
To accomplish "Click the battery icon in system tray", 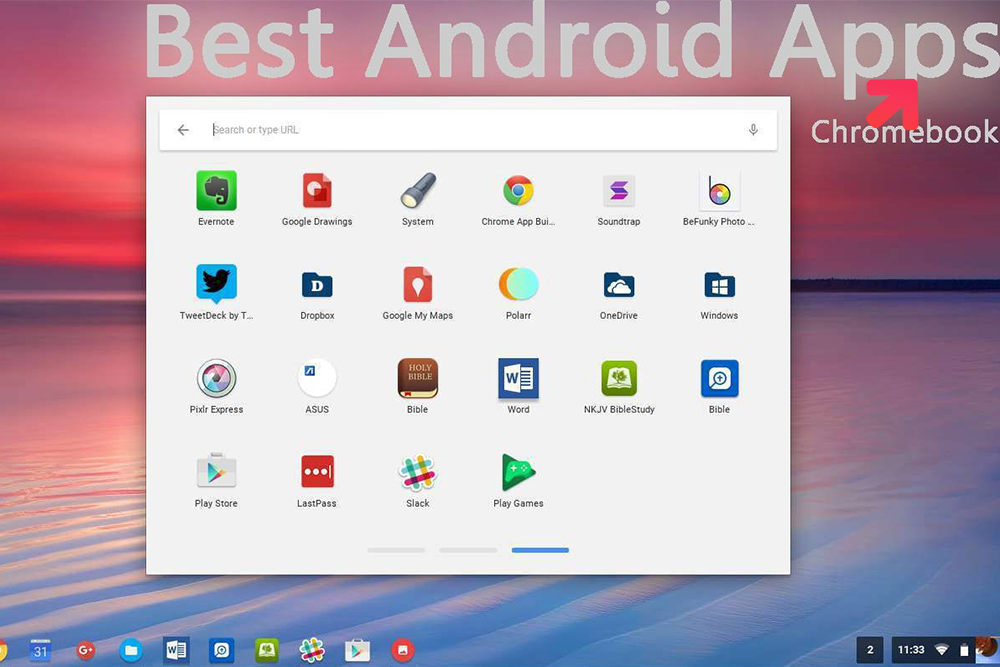I will coord(964,650).
